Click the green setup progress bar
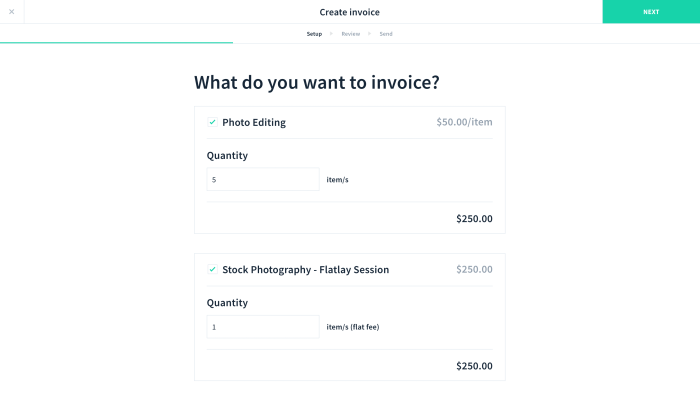This screenshot has height=400, width=700. (116, 42)
